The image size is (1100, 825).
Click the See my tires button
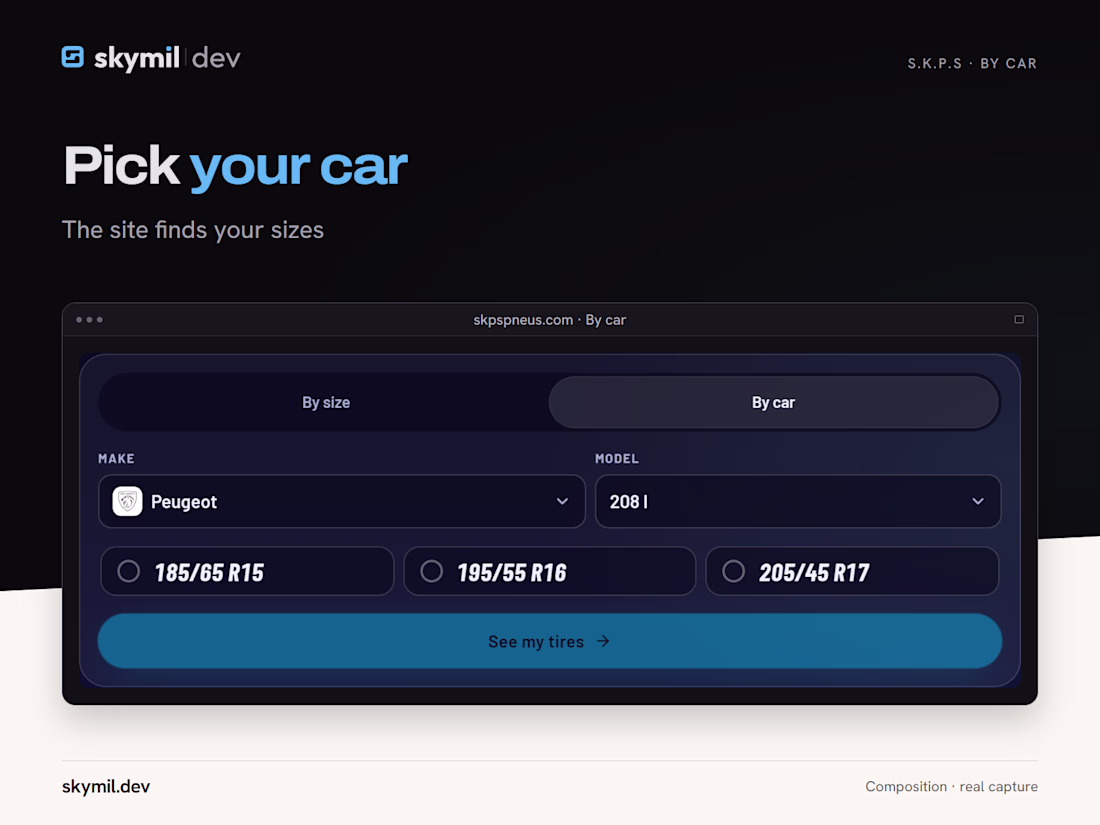[550, 641]
